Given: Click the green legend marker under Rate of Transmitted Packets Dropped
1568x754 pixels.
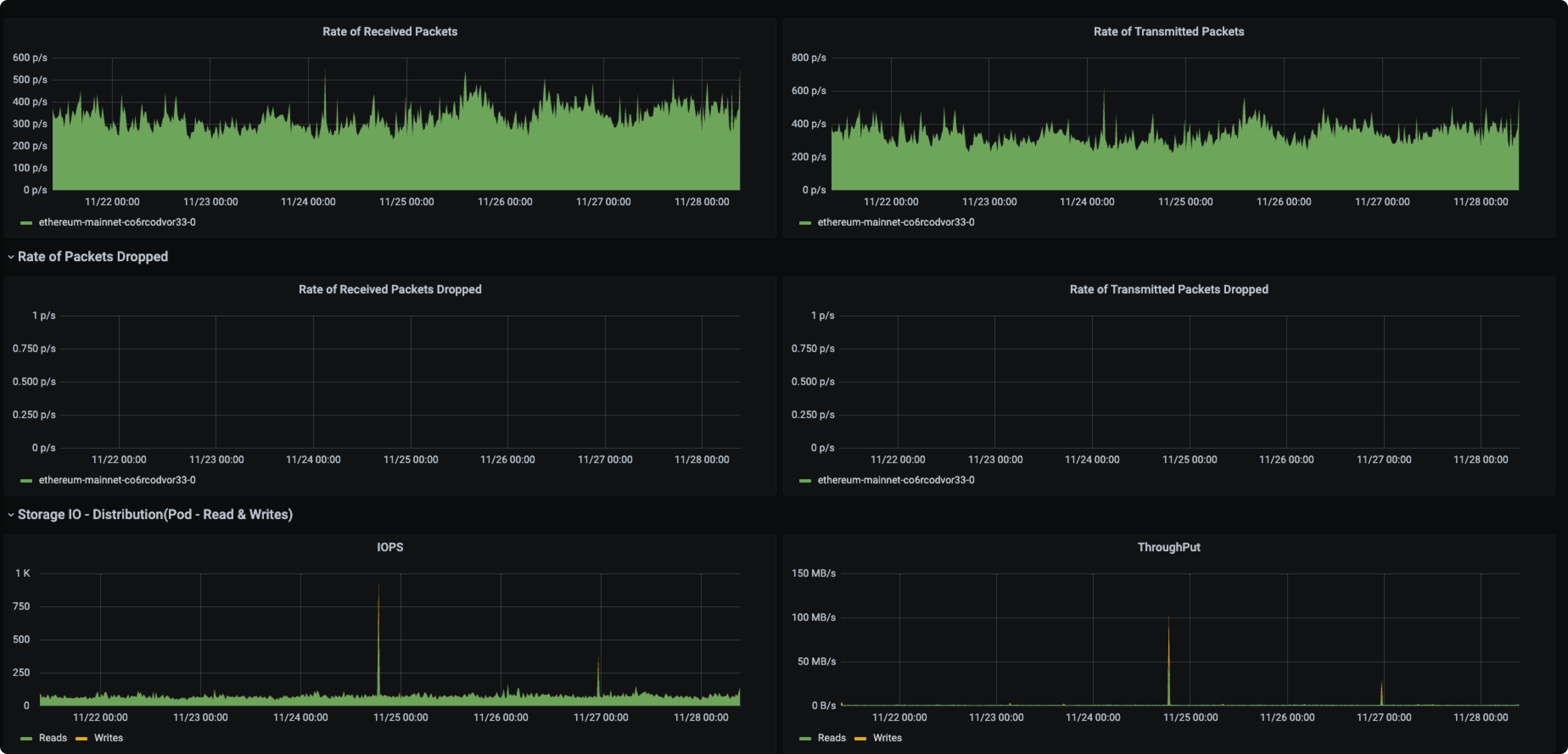Looking at the screenshot, I should tap(805, 480).
